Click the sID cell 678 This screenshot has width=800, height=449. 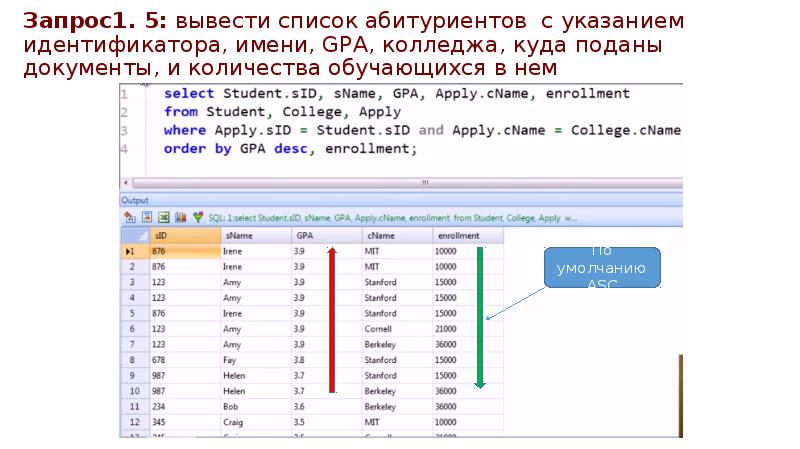185,360
